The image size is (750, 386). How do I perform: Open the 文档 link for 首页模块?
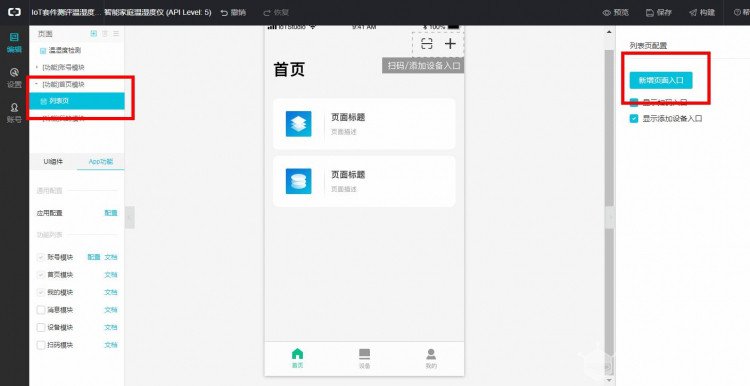(x=111, y=275)
